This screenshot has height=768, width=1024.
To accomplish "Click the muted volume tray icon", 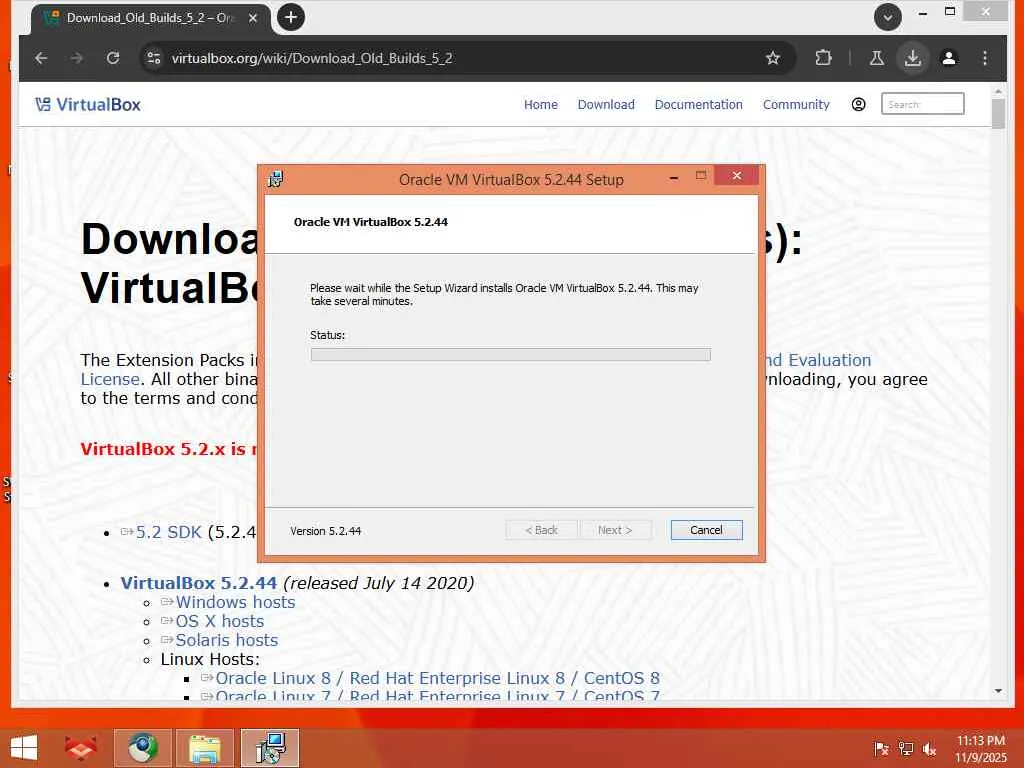I will click(929, 749).
